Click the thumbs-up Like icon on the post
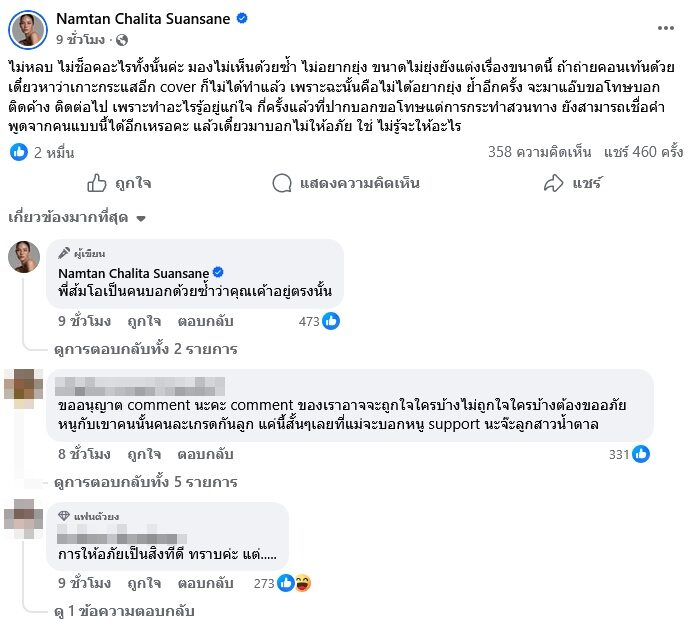Screen dimensions: 688x631 tap(97, 183)
